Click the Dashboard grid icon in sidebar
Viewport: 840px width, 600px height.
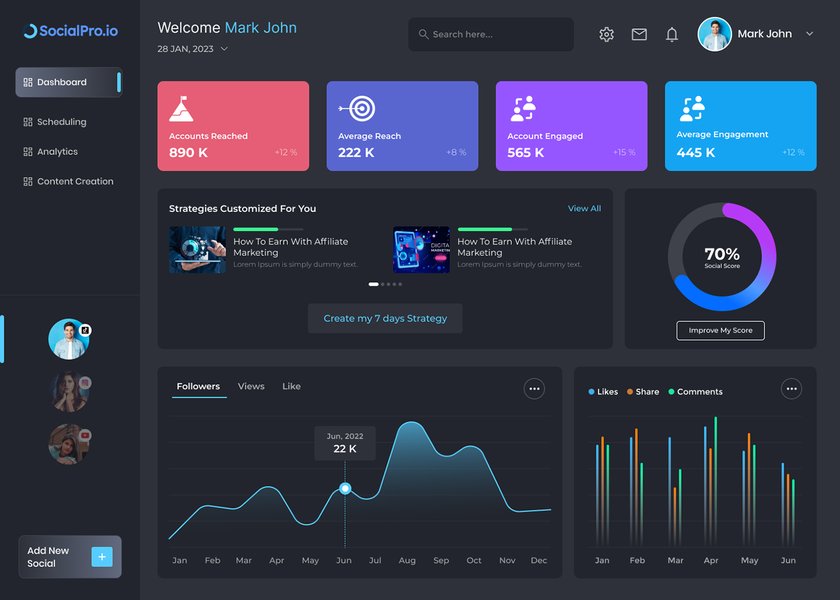click(x=28, y=82)
